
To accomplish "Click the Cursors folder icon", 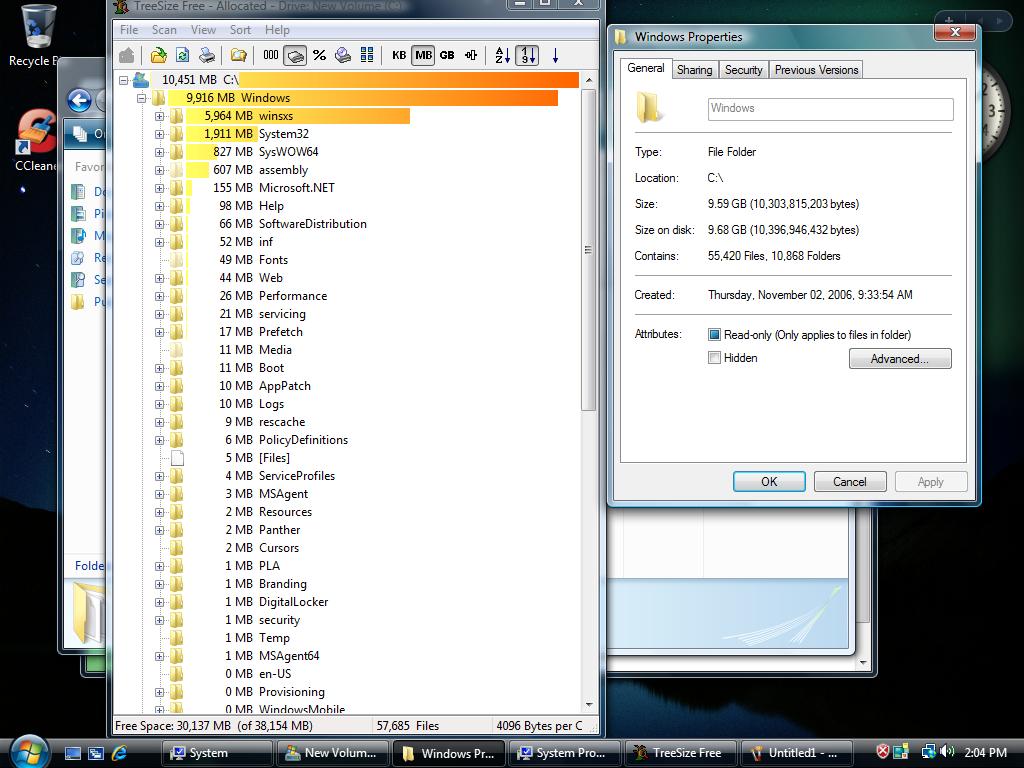I will (x=176, y=548).
